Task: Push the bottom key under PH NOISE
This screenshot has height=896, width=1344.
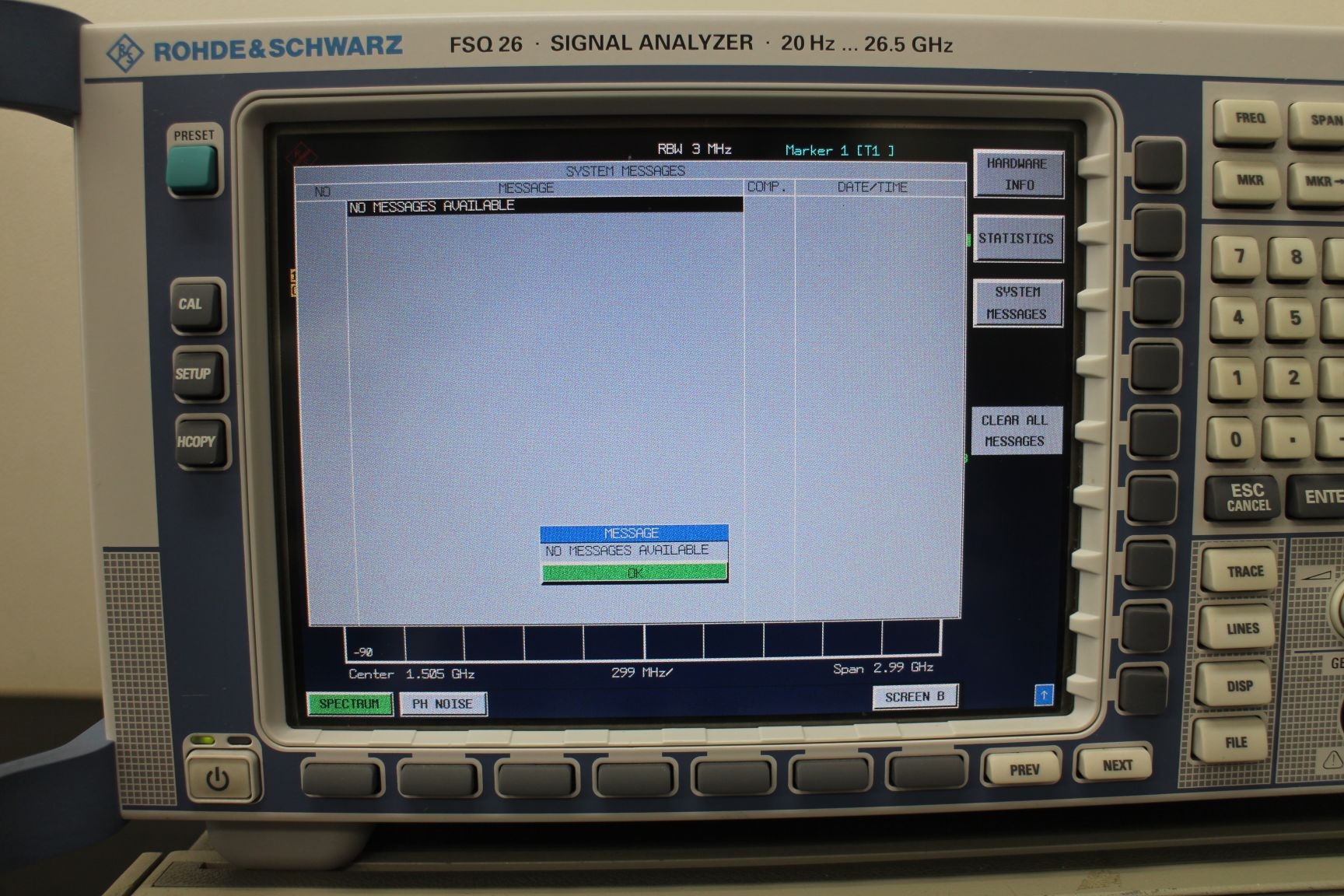Action: tap(438, 779)
